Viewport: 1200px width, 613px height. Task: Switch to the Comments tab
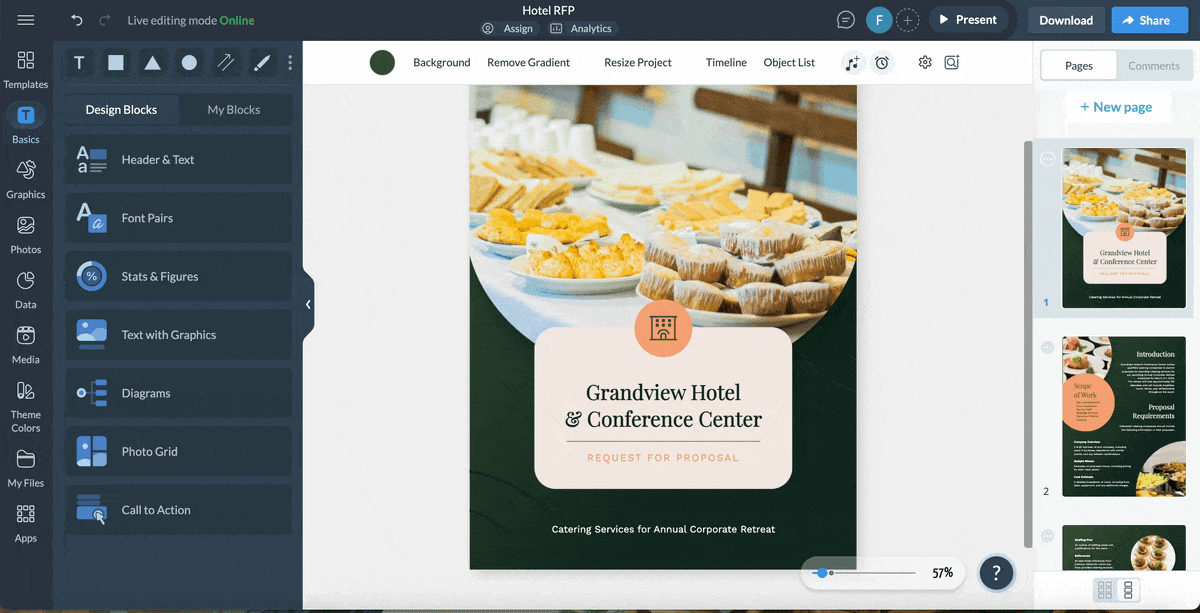[1154, 66]
